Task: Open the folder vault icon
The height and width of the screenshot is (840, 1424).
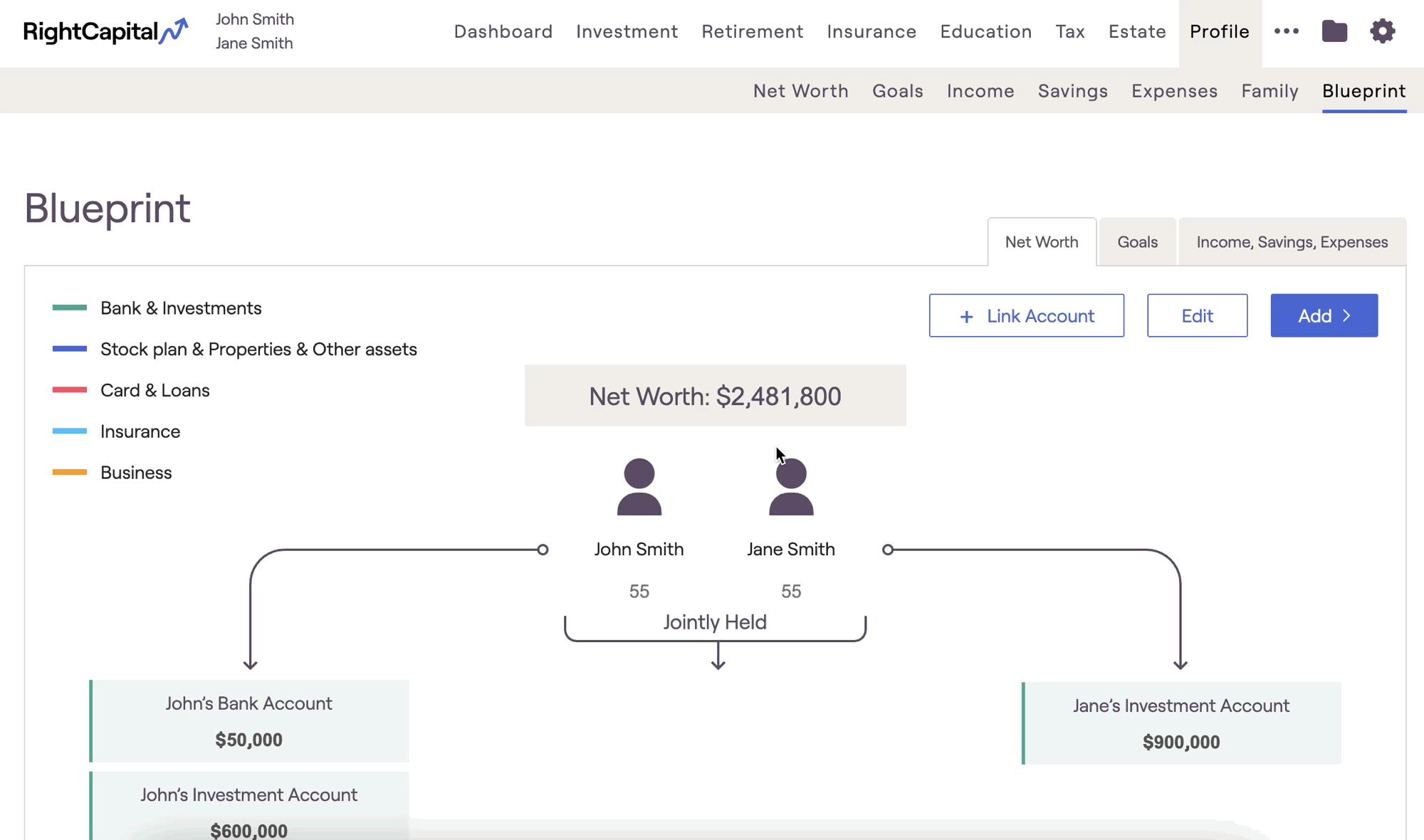Action: pyautogui.click(x=1334, y=31)
